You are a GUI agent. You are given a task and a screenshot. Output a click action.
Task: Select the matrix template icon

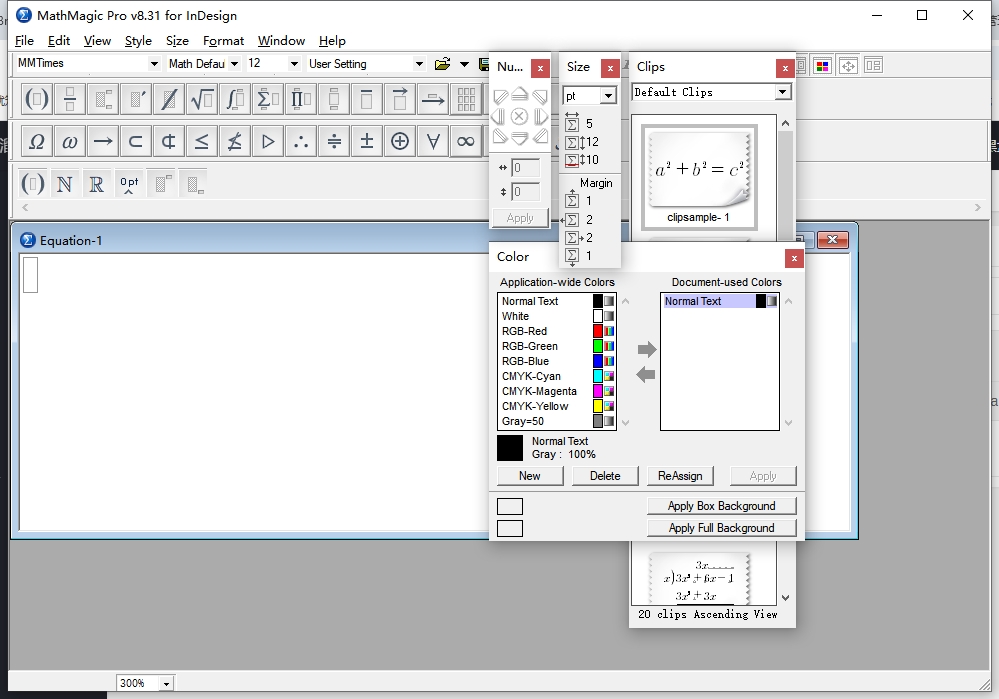(467, 100)
